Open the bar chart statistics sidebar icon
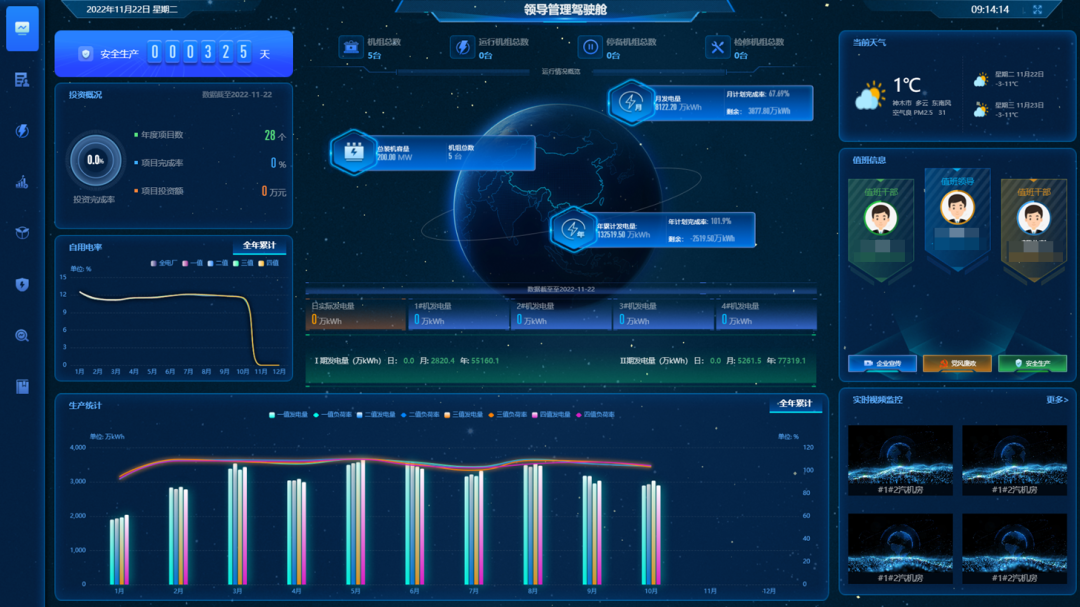1080x607 pixels. [x=22, y=182]
